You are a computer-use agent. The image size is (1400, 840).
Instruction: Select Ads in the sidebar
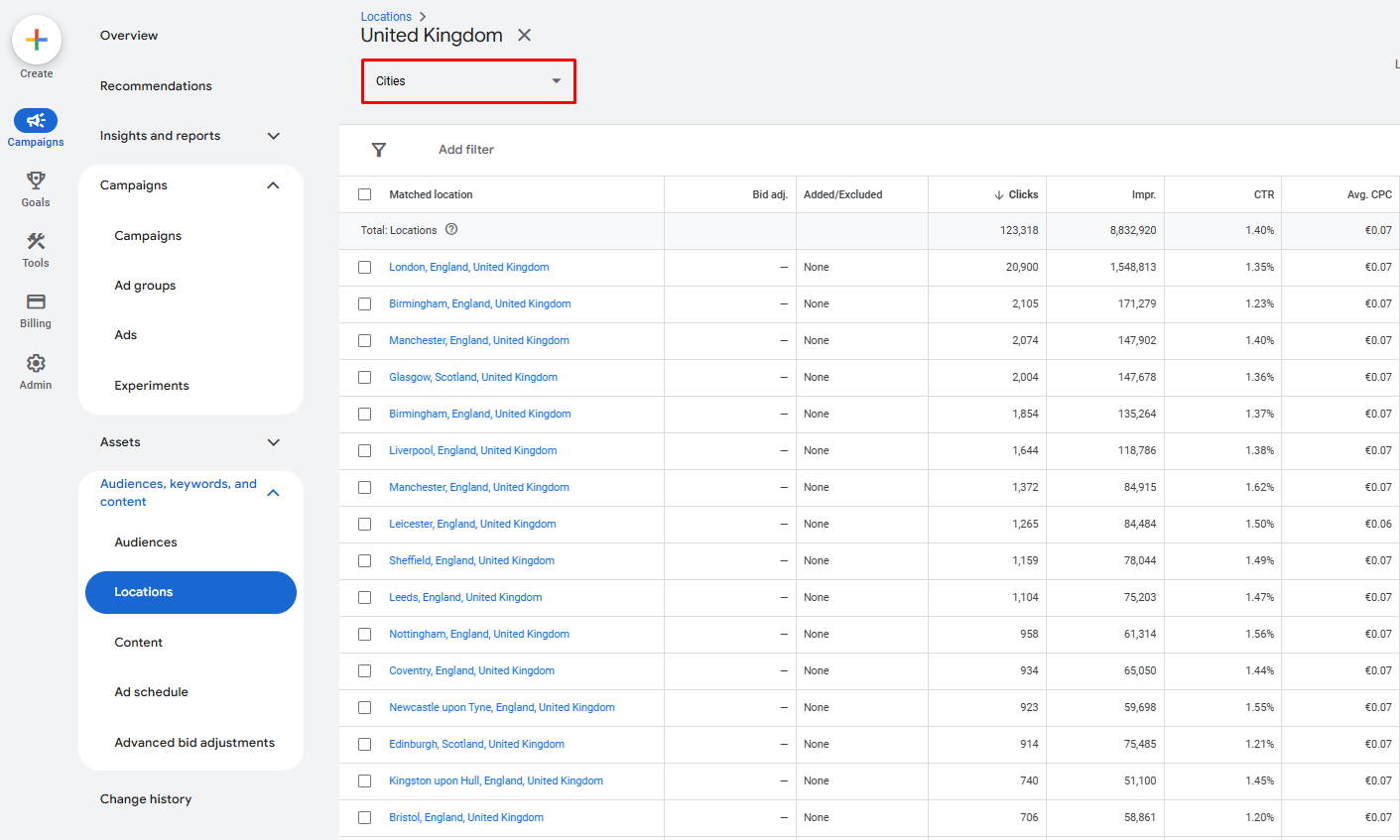tap(126, 335)
